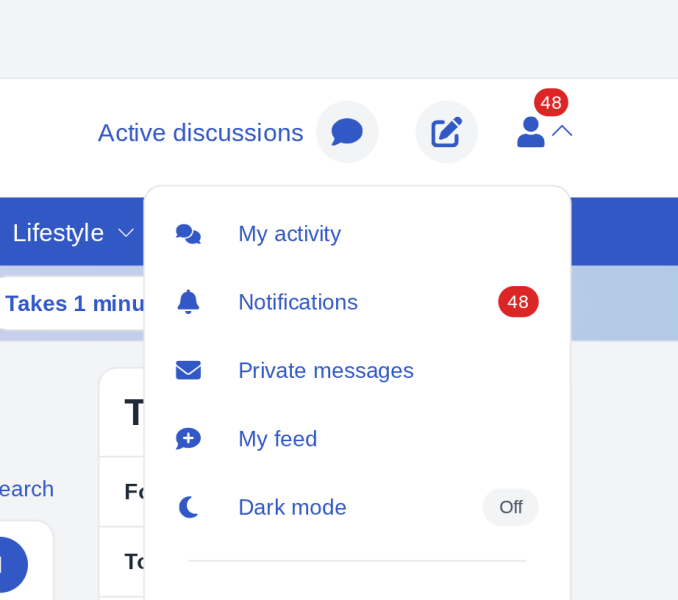Click the chevron arrow next to Lifestyle
The image size is (678, 600).
[126, 233]
